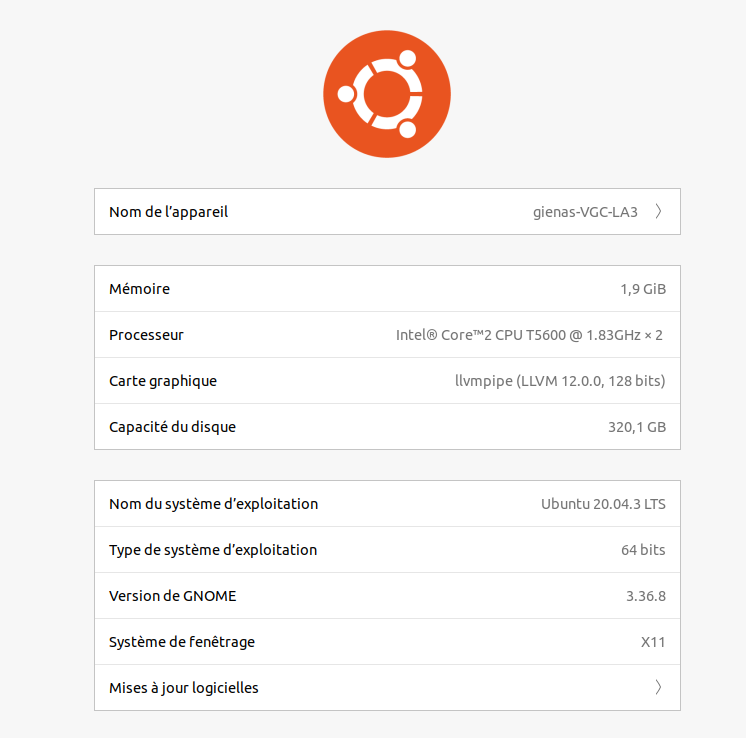Image resolution: width=746 pixels, height=738 pixels.
Task: Click the llvmpipe LLVM 12.0.0 value
Action: click(560, 381)
